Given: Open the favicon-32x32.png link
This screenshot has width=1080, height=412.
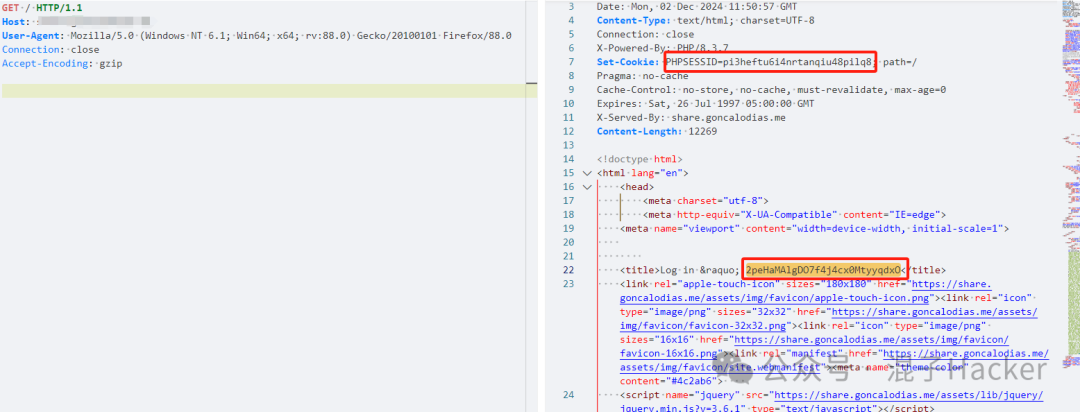Looking at the screenshot, I should 829,319.
